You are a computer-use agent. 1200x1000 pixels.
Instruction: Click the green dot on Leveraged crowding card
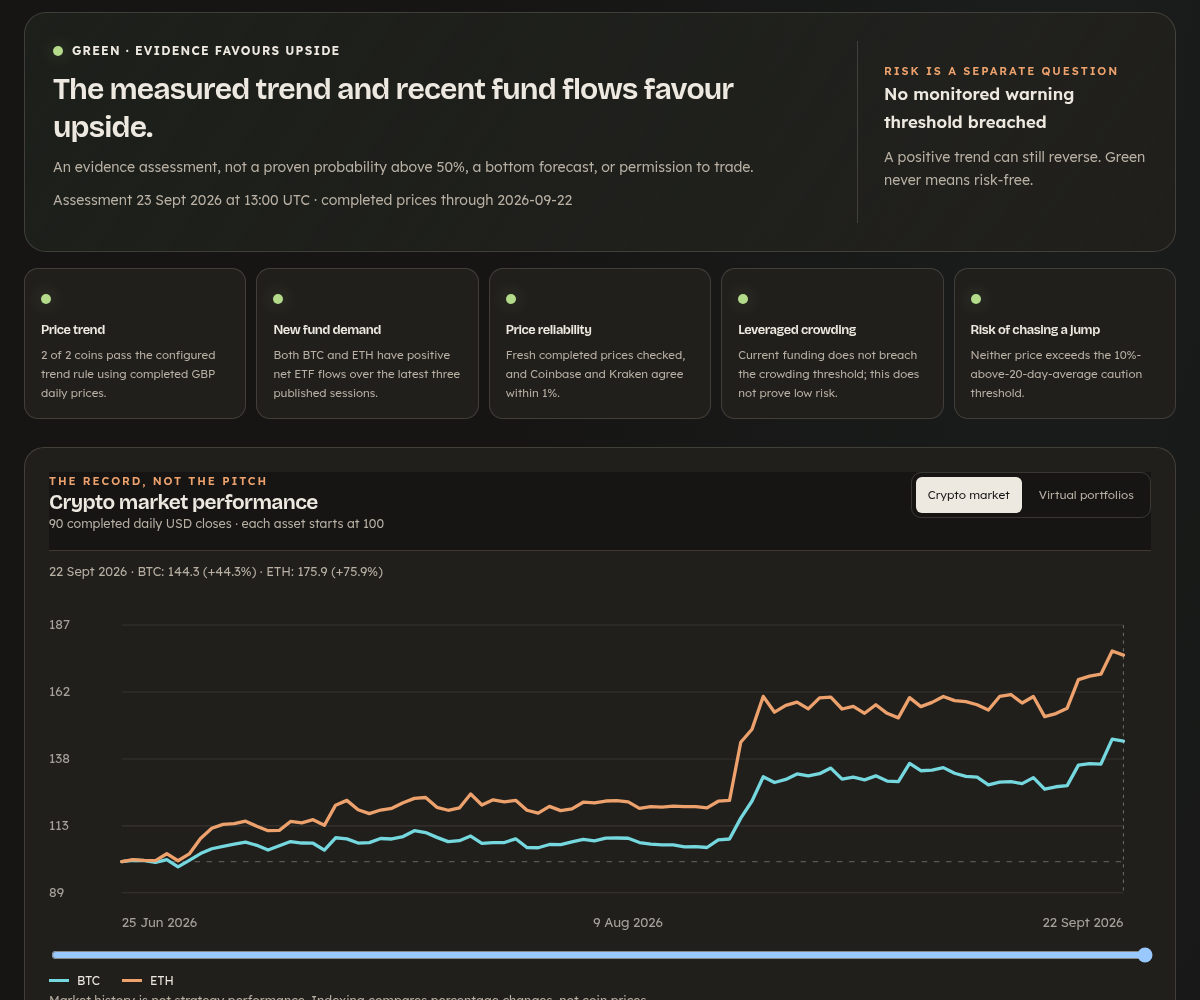click(743, 299)
